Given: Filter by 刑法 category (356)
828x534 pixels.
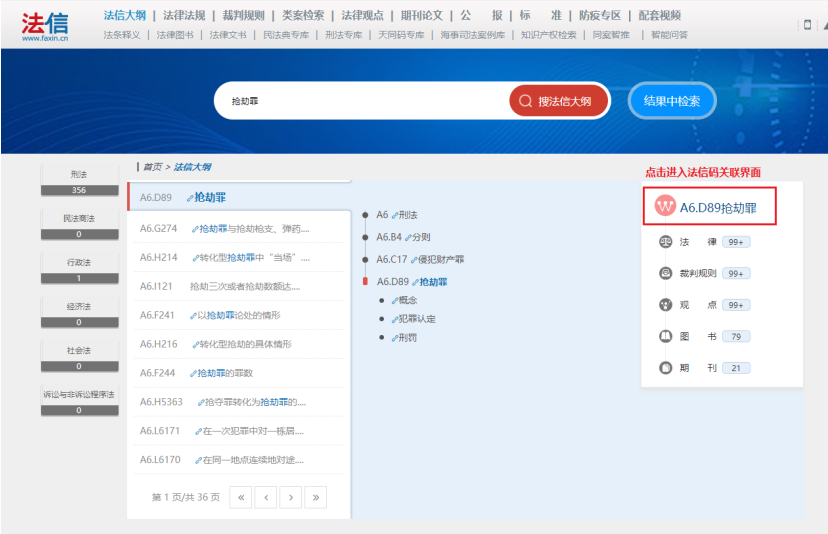Looking at the screenshot, I should [79, 181].
